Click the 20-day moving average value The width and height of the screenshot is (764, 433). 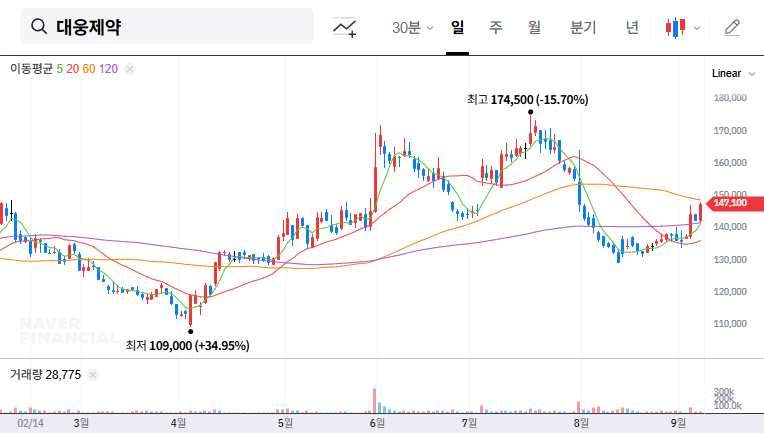coord(73,69)
